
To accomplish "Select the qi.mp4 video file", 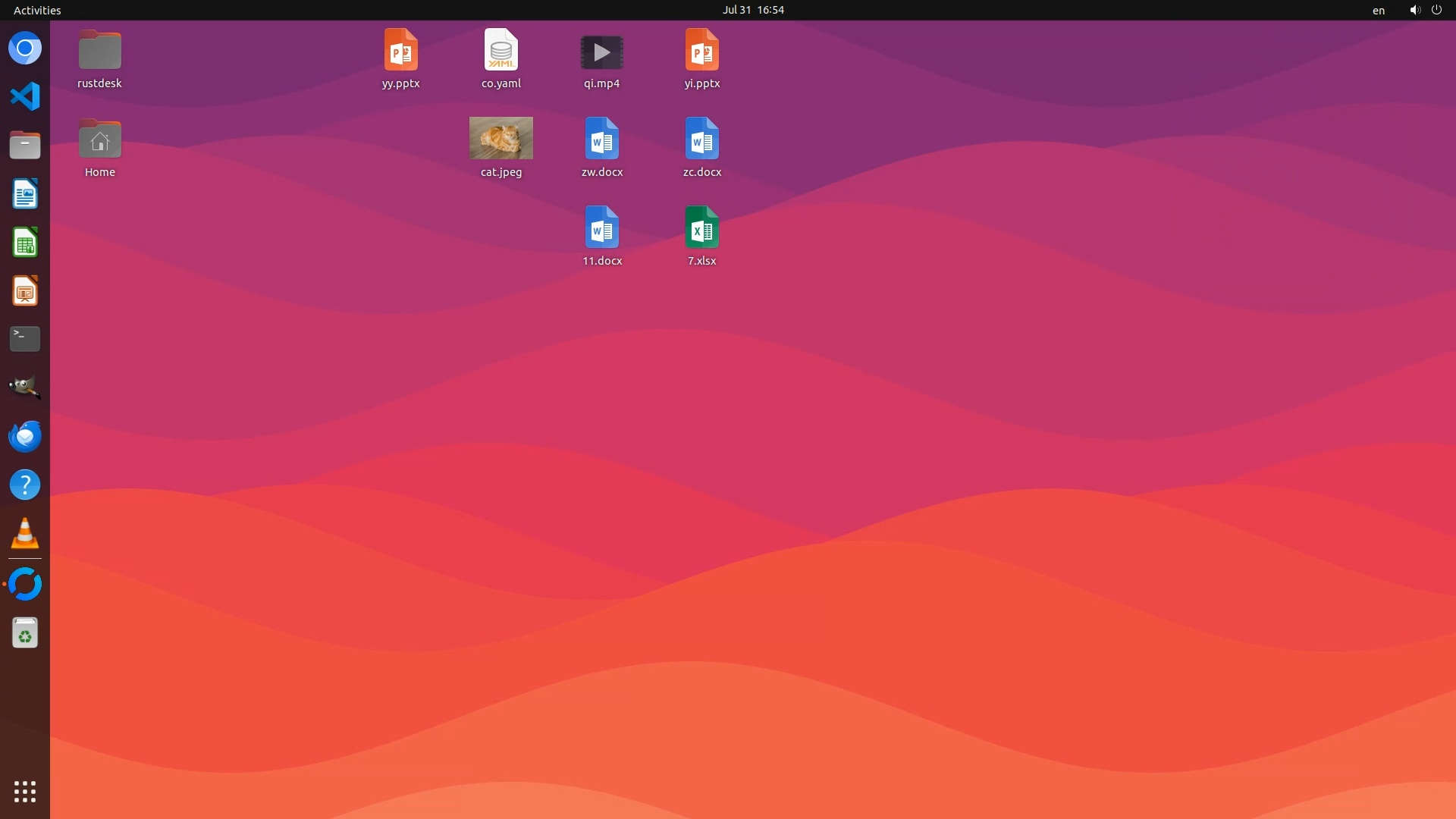I will pos(601,52).
